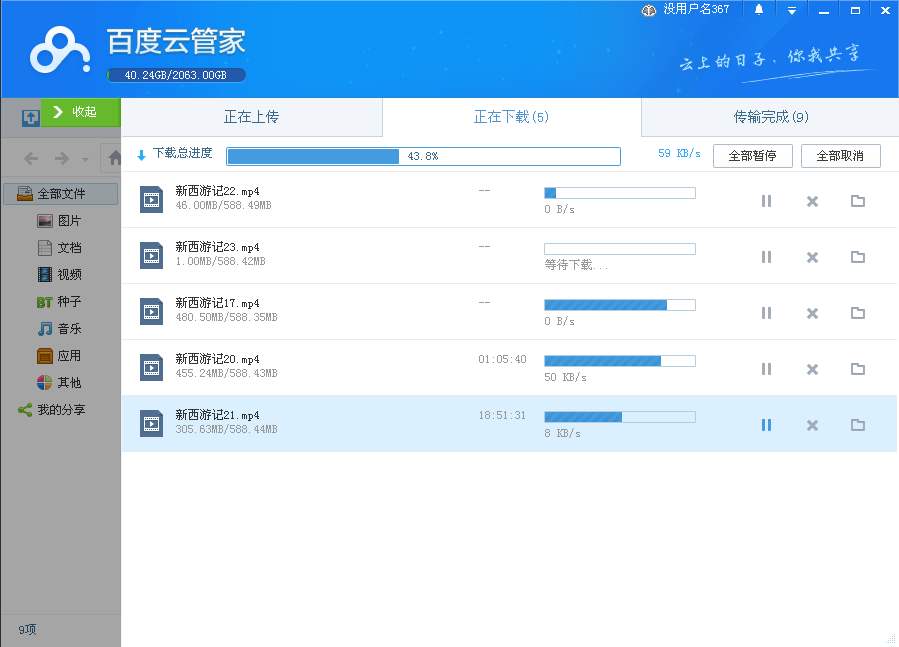Cancel download of 新西游记23.mp4

[812, 257]
